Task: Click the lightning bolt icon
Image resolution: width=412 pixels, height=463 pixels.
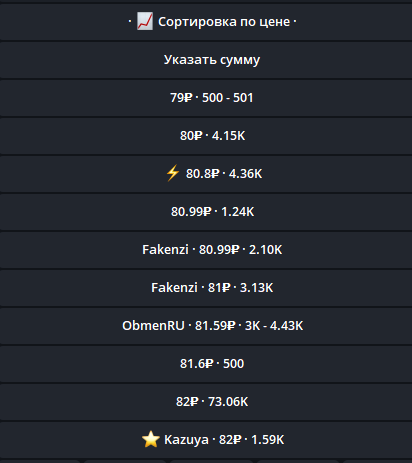Action: tap(173, 173)
